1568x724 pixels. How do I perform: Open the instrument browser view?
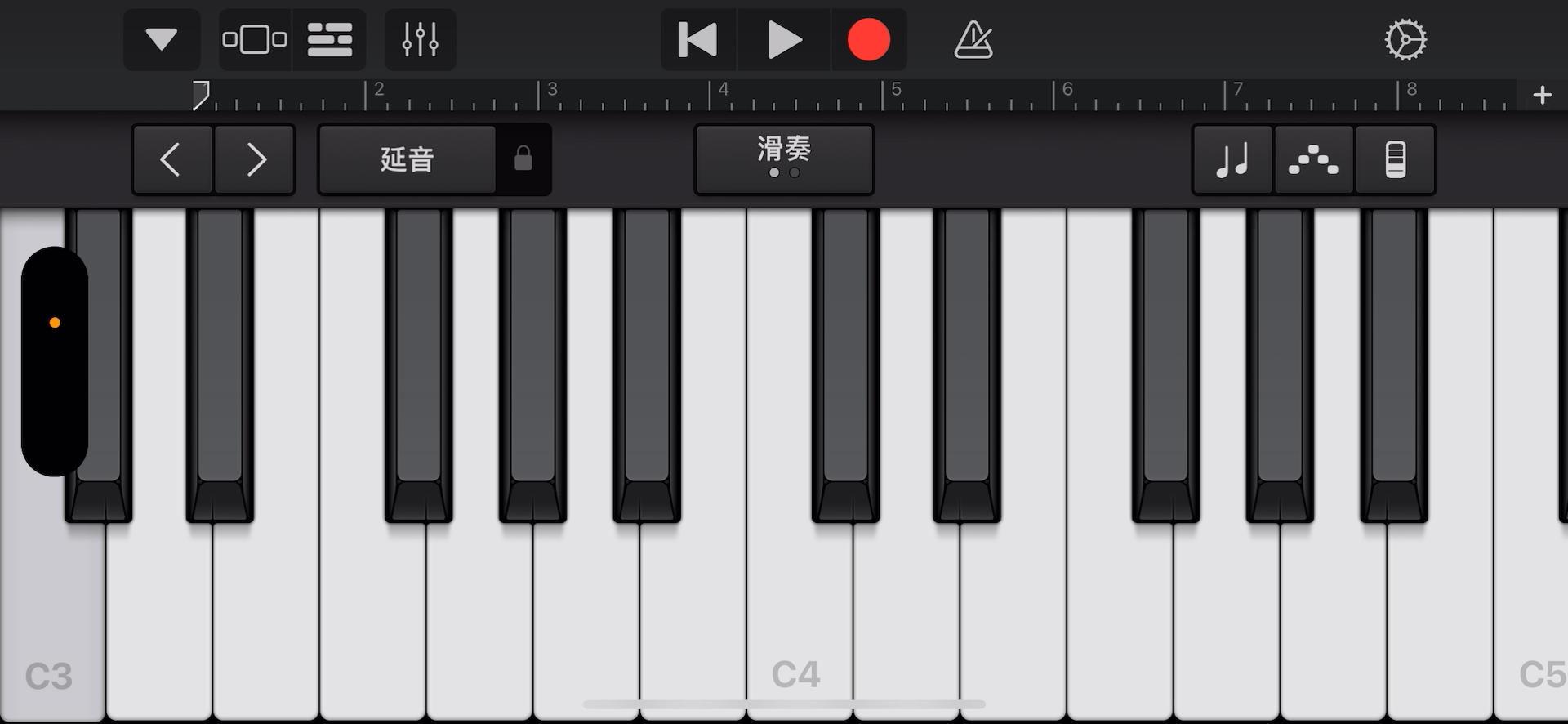pyautogui.click(x=255, y=39)
